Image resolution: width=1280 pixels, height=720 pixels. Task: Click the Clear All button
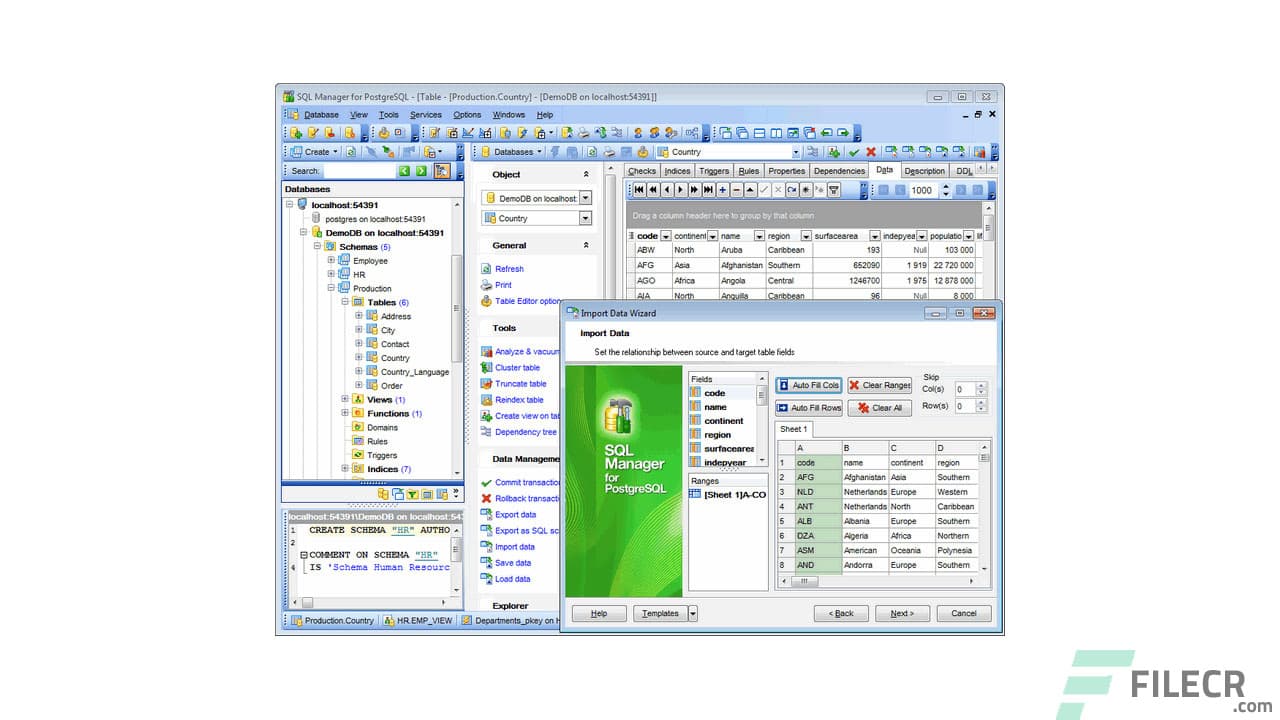[880, 407]
